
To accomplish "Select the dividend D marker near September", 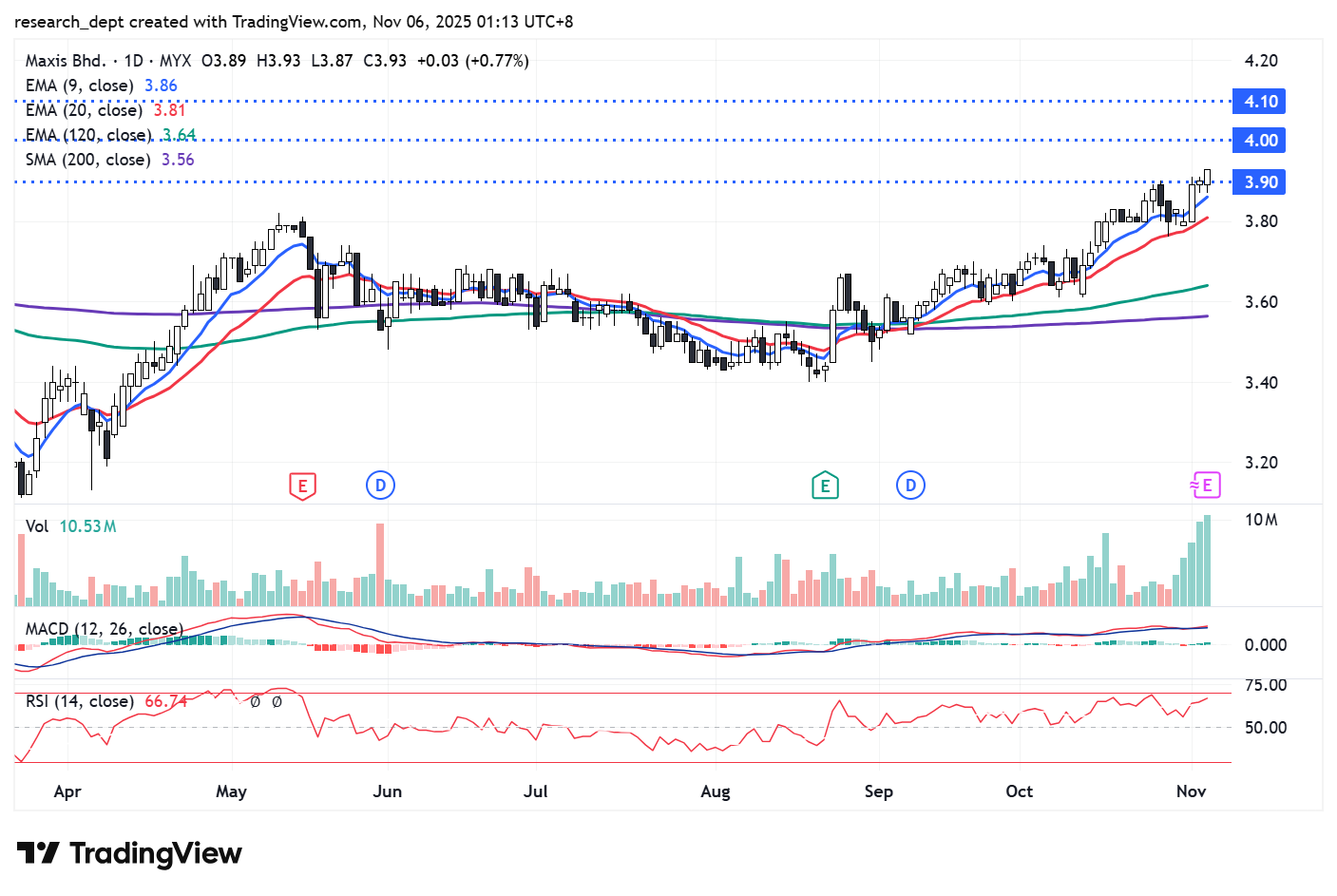I will click(x=910, y=486).
